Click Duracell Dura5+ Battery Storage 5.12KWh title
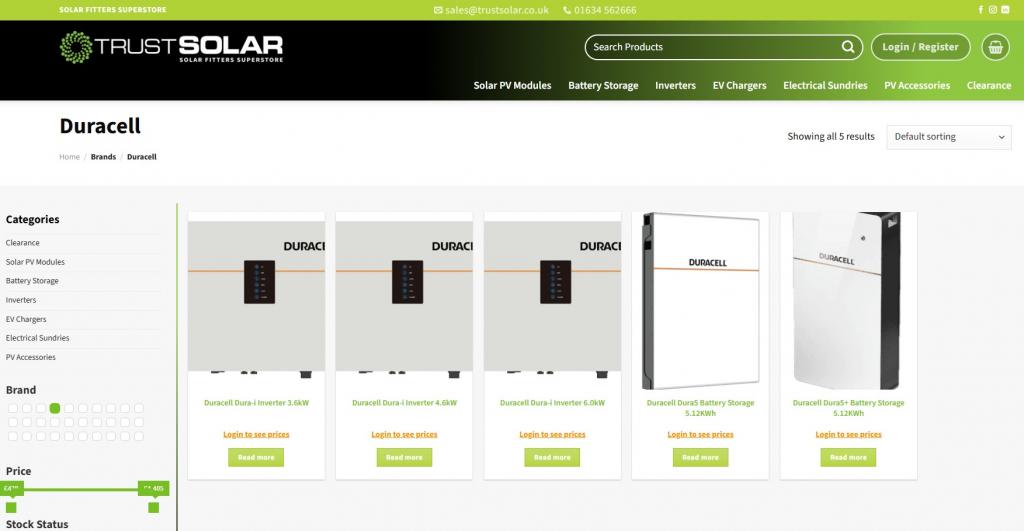 point(848,408)
